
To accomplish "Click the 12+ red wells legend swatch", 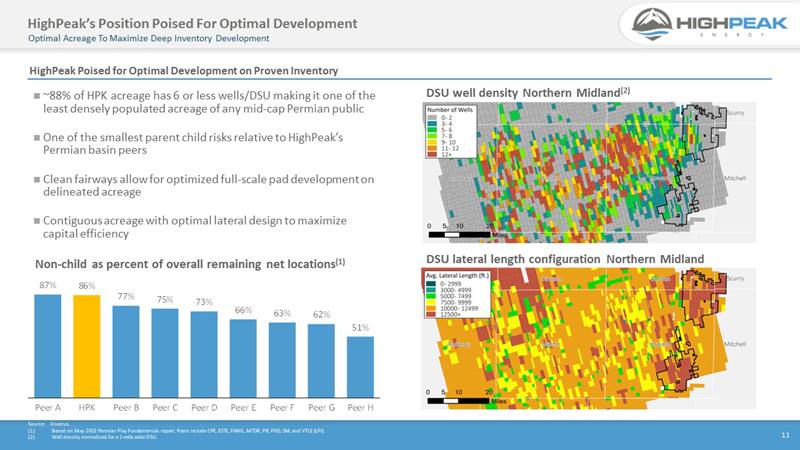I will 432,154.
